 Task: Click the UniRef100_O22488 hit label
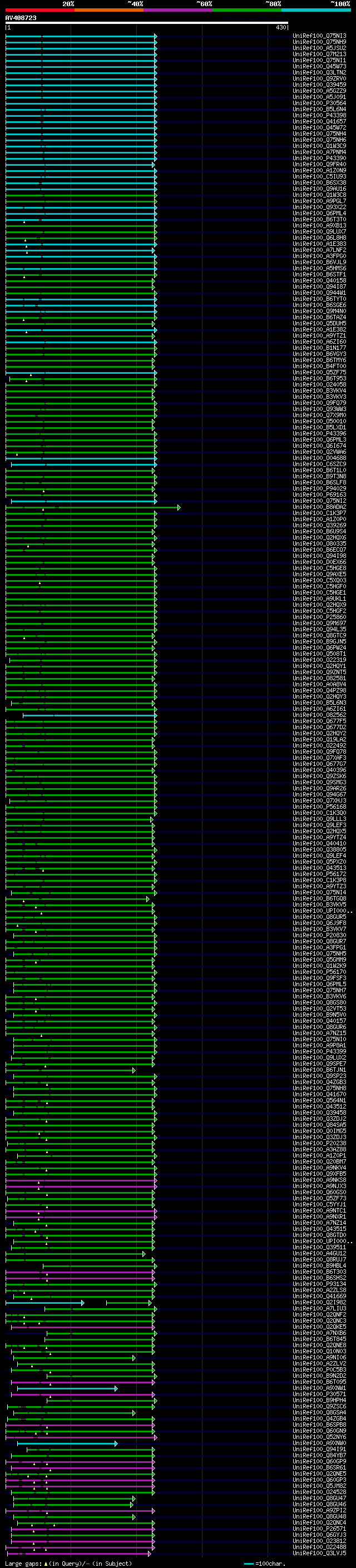(x=319, y=1547)
